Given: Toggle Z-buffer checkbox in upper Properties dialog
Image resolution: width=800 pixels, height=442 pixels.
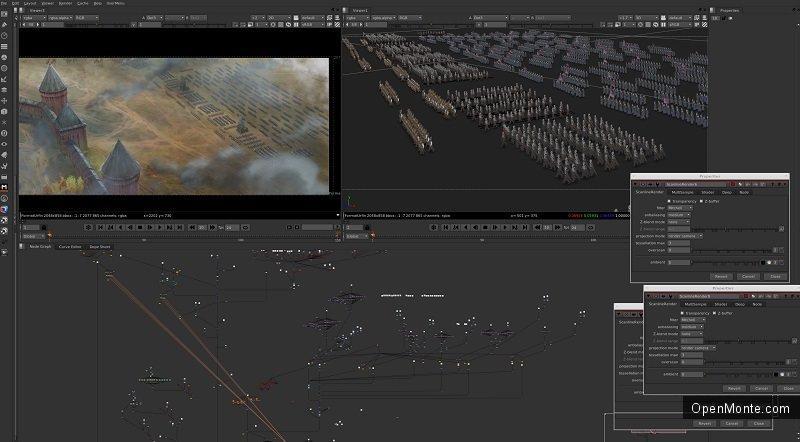Looking at the screenshot, I should 702,201.
